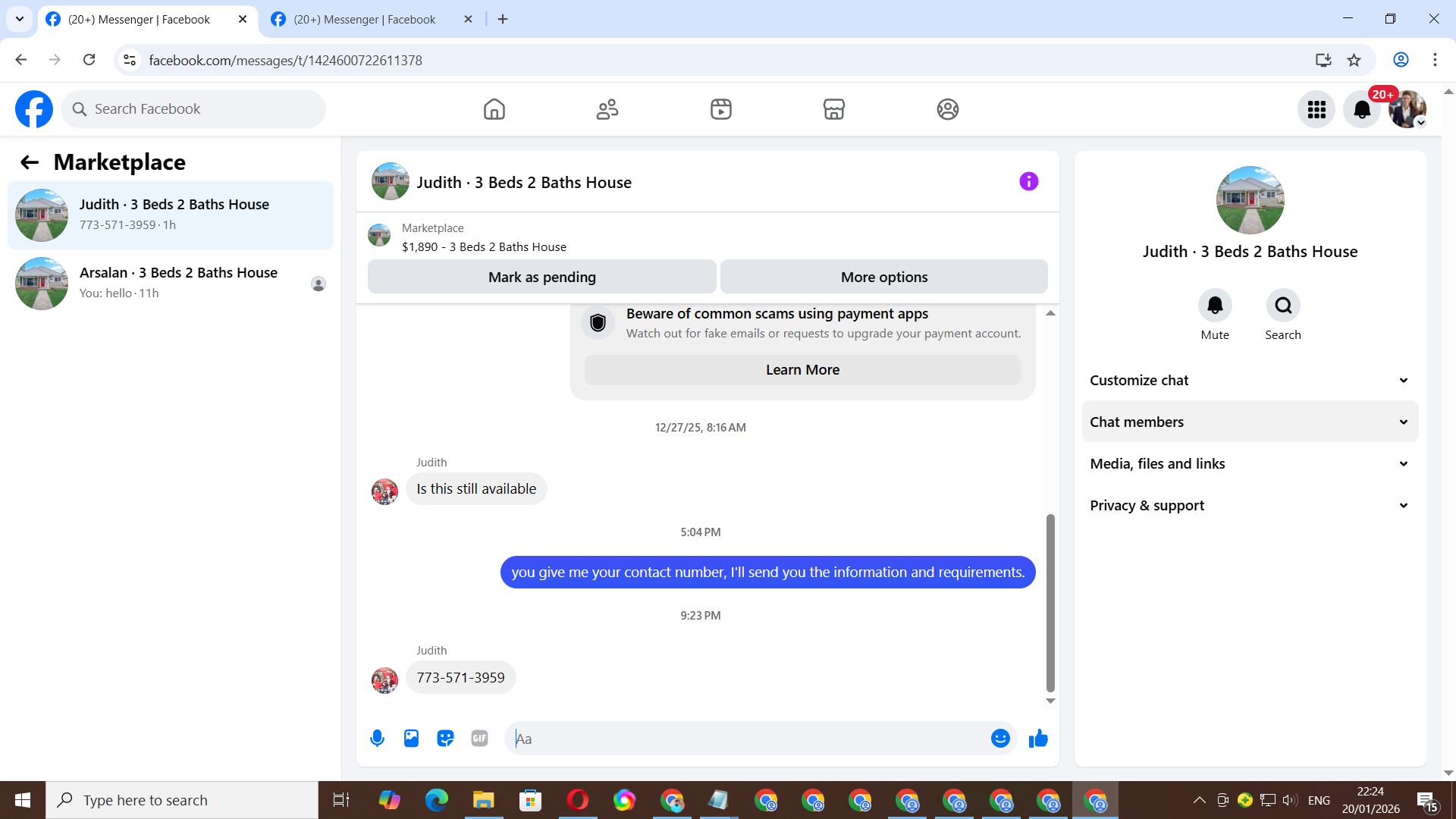This screenshot has height=819, width=1456.
Task: Open the Friends icon in top navigation
Action: point(607,109)
